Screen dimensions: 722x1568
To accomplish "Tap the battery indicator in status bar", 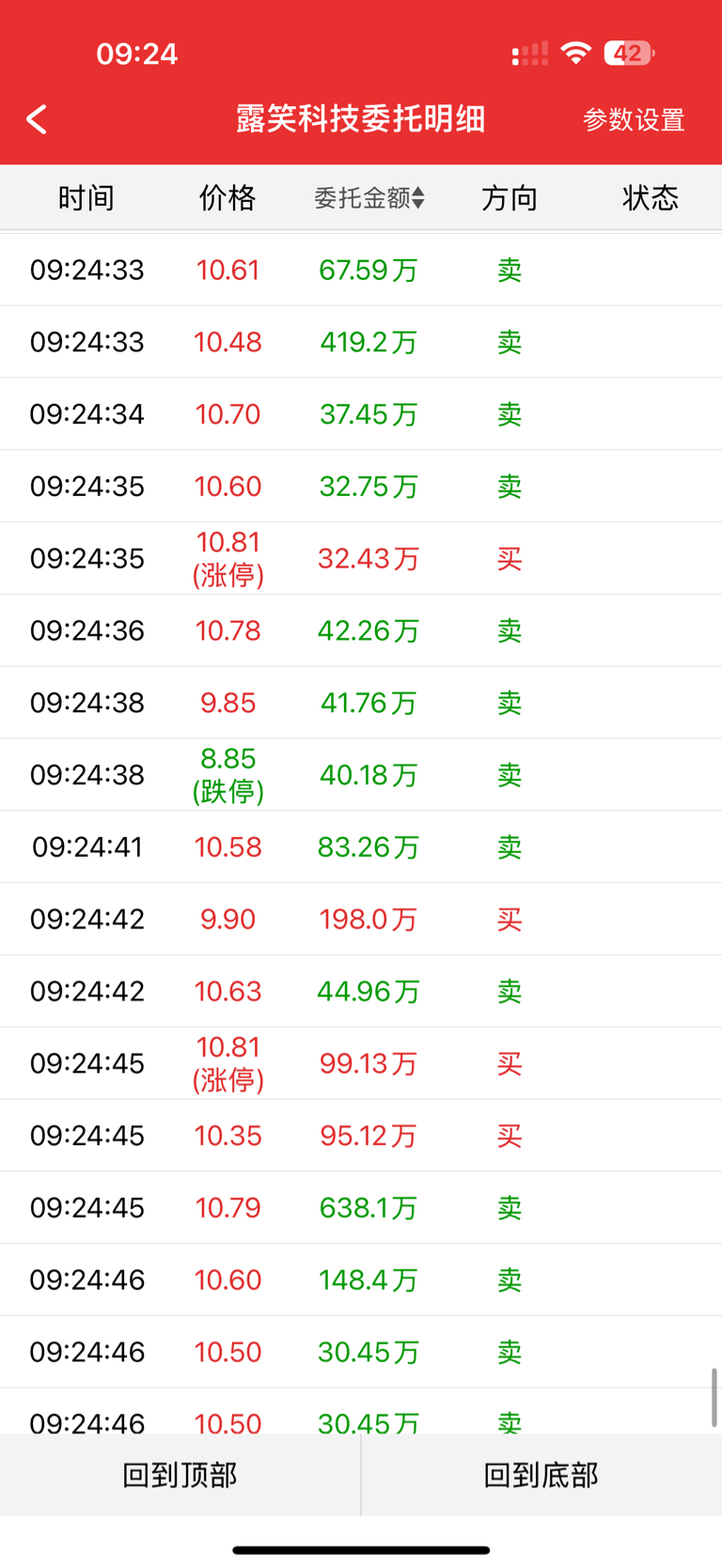I will click(629, 54).
